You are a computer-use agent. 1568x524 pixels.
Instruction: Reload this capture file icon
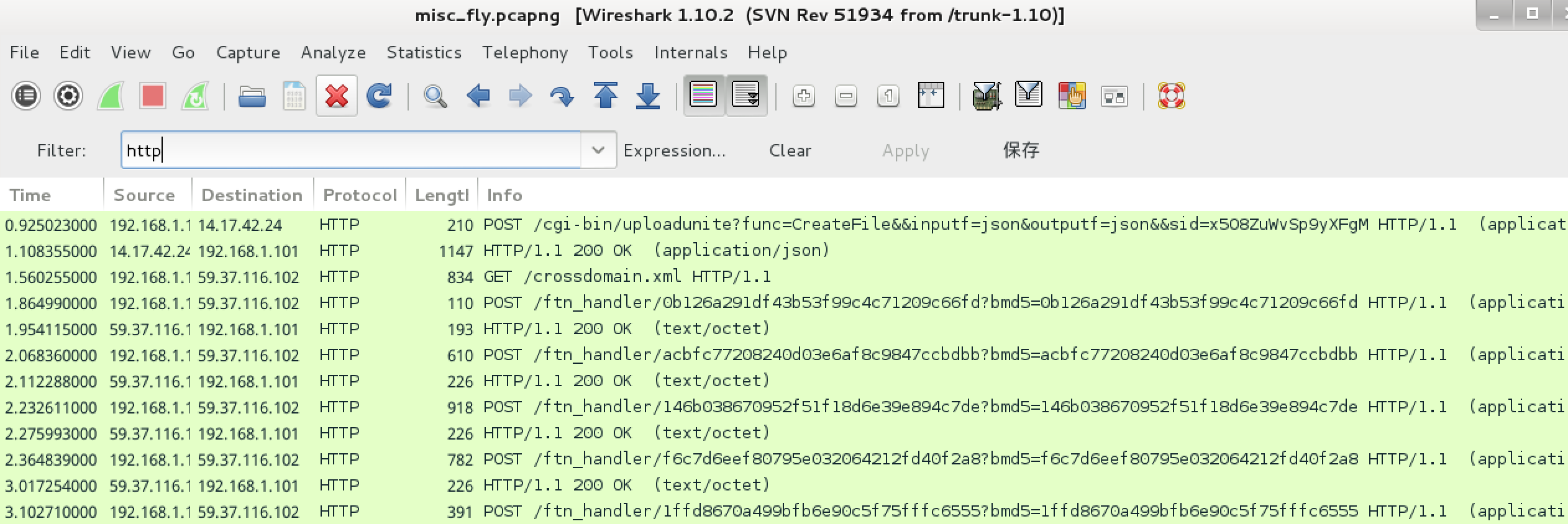(x=379, y=96)
